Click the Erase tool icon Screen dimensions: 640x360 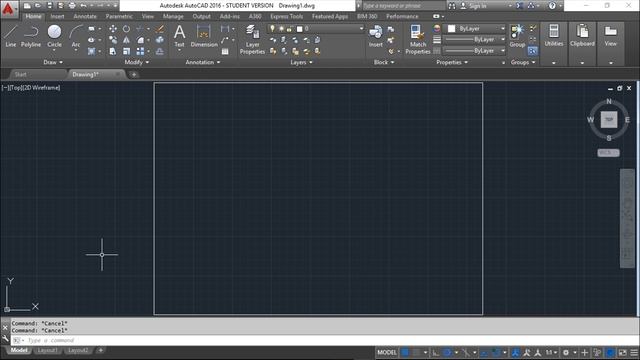coord(160,29)
